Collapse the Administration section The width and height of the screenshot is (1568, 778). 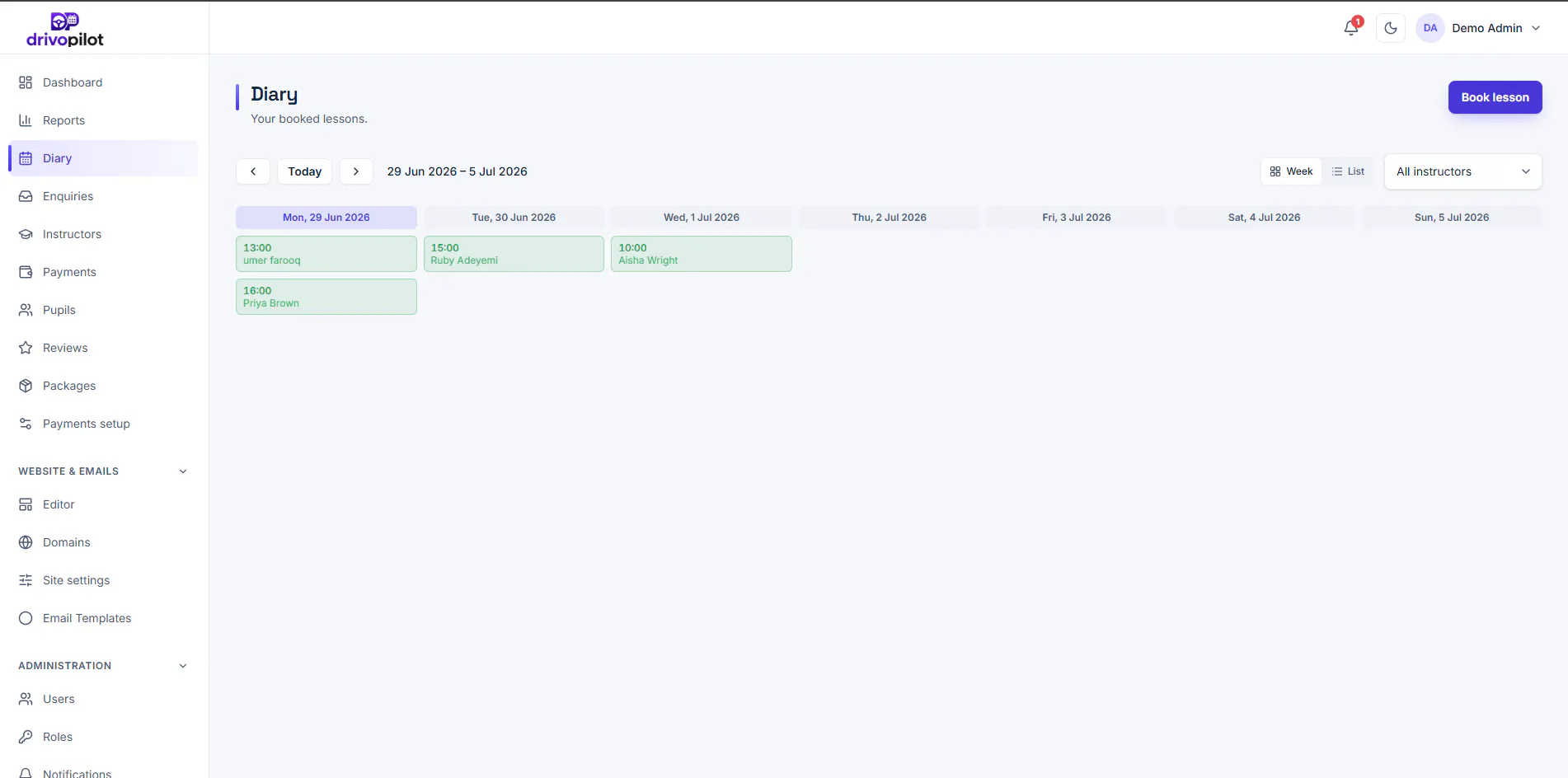point(103,666)
